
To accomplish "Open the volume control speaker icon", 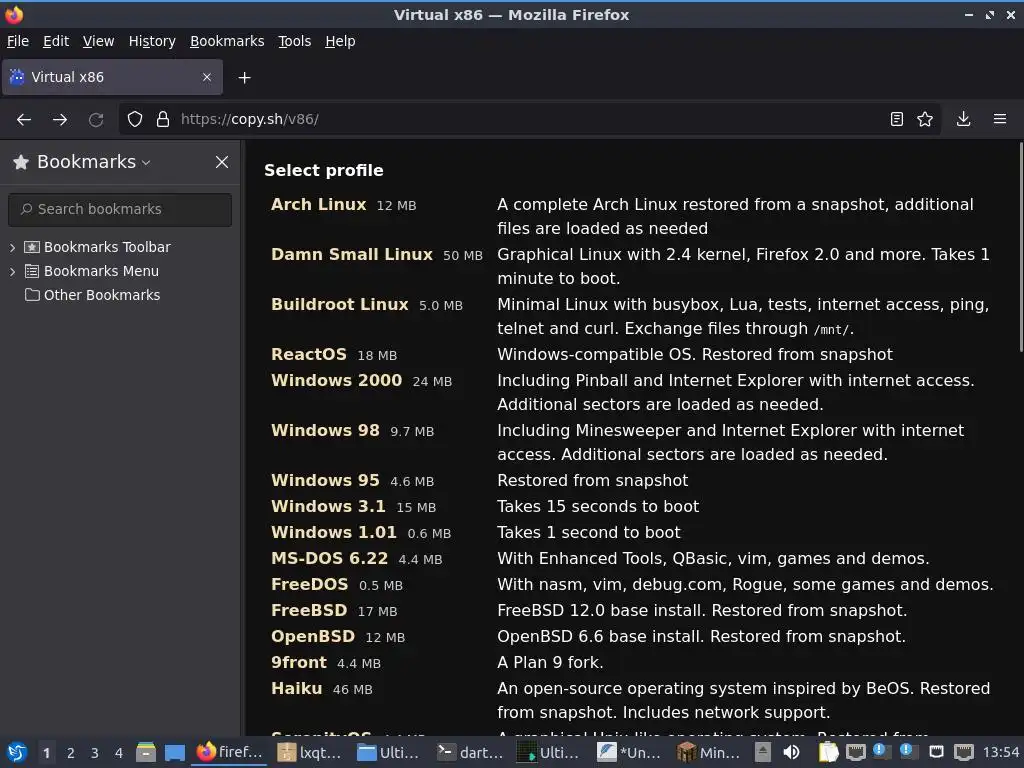I will pyautogui.click(x=791, y=753).
